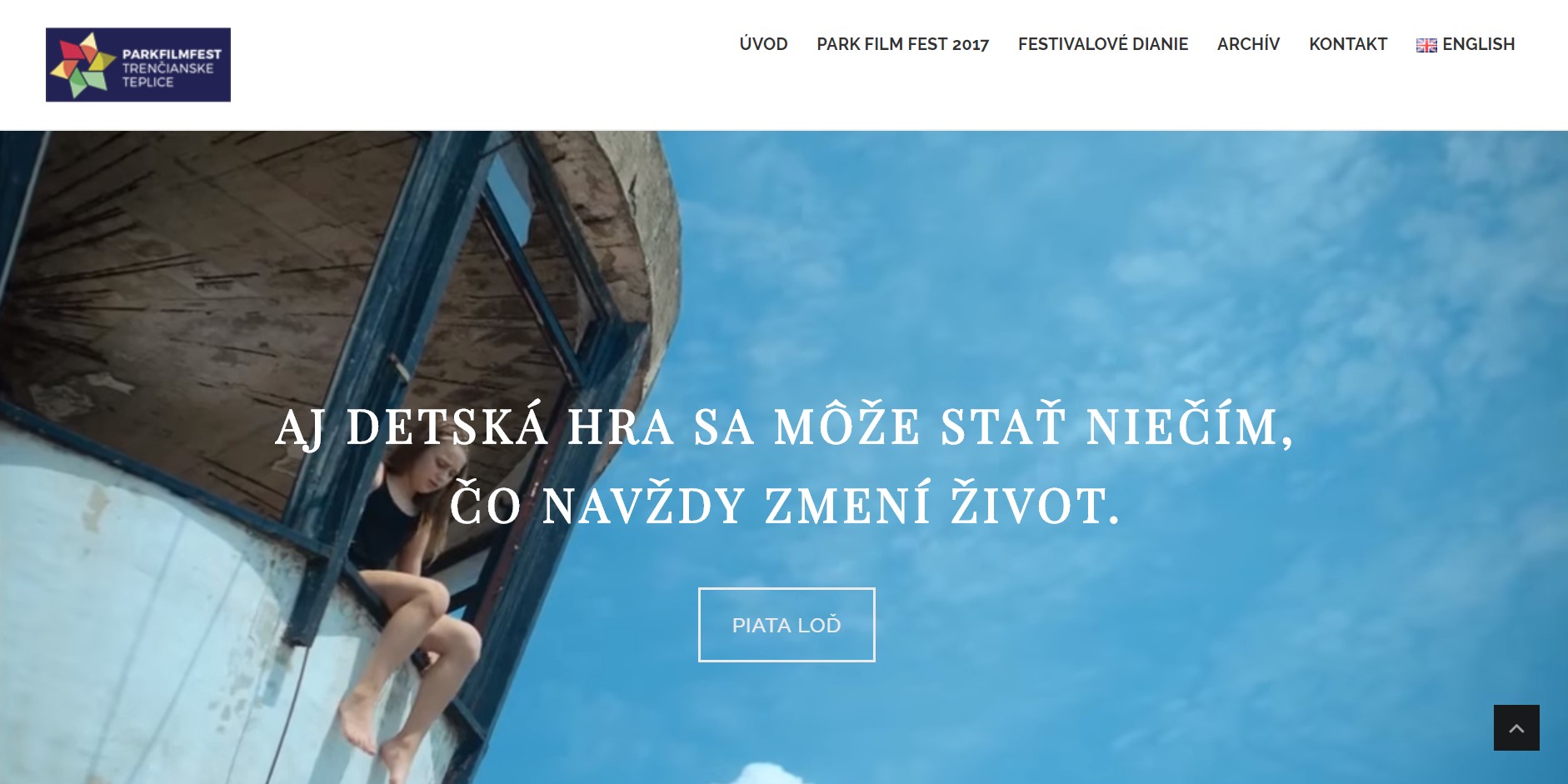Click the white cloud at the hero bottom
The height and width of the screenshot is (784, 1568).
tap(767, 775)
